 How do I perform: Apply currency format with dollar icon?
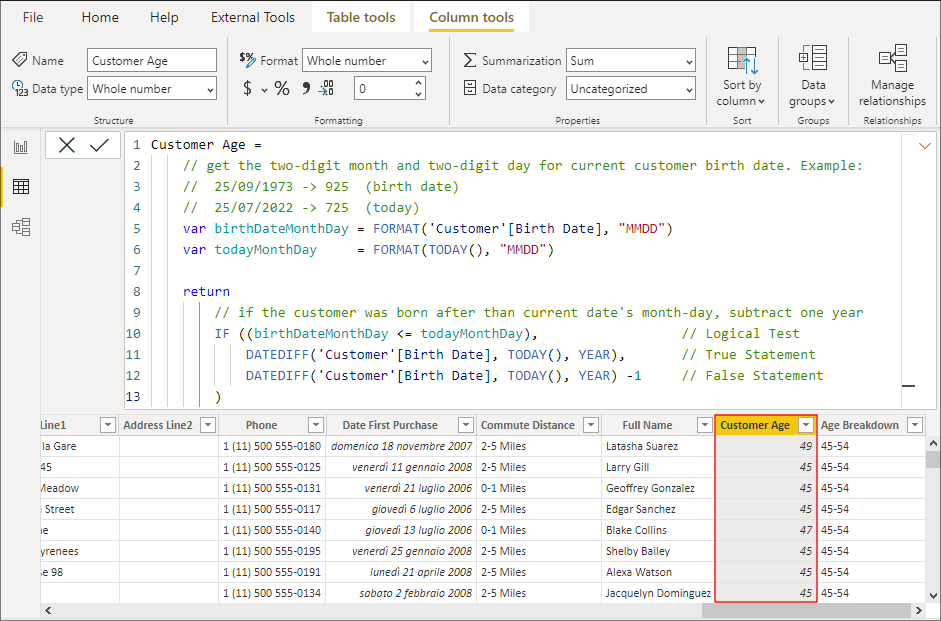[x=247, y=89]
